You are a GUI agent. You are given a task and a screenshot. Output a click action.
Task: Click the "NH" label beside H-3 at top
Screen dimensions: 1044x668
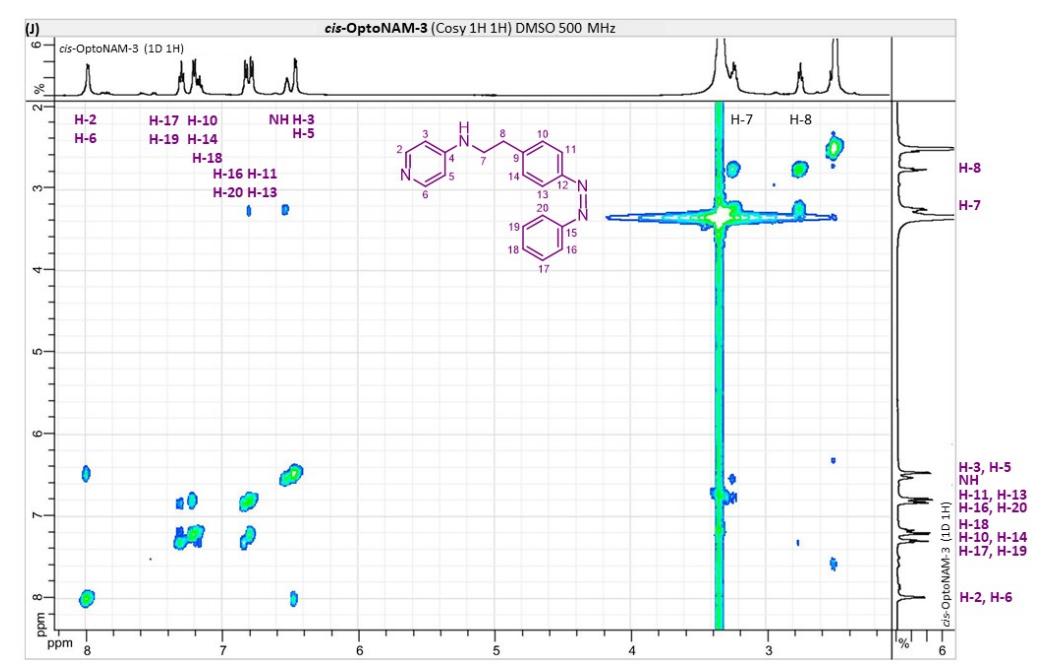pos(278,120)
